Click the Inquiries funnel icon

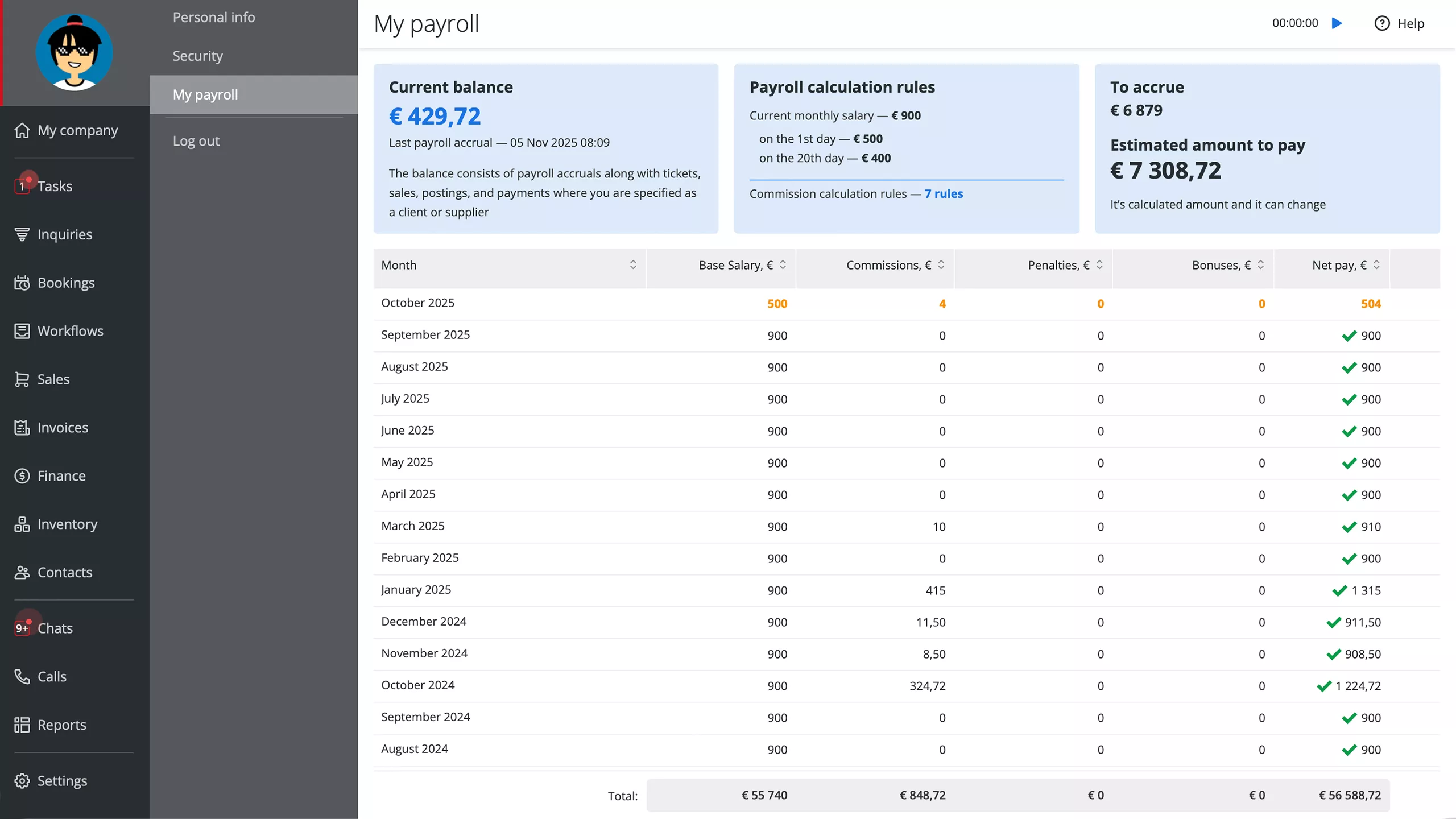22,234
